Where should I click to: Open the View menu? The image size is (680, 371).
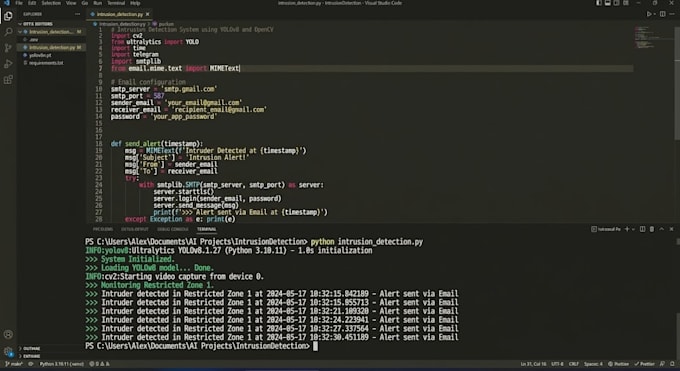coord(71,3)
